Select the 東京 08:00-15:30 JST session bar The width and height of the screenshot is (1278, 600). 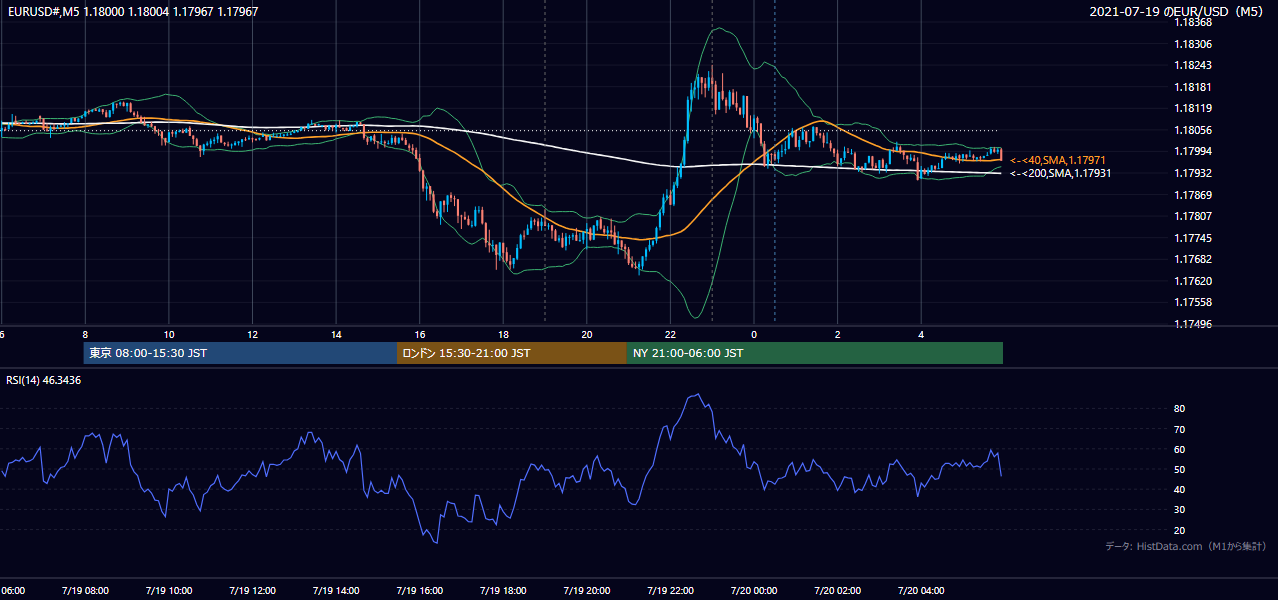click(x=241, y=353)
